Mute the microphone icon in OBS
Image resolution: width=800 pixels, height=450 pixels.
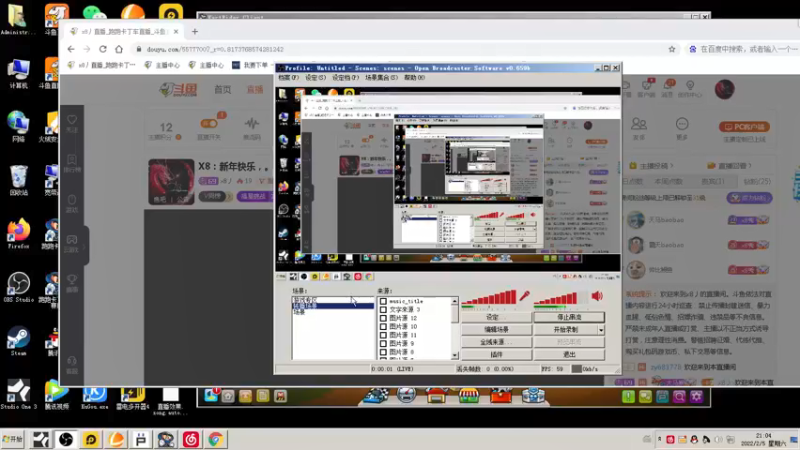coord(524,296)
